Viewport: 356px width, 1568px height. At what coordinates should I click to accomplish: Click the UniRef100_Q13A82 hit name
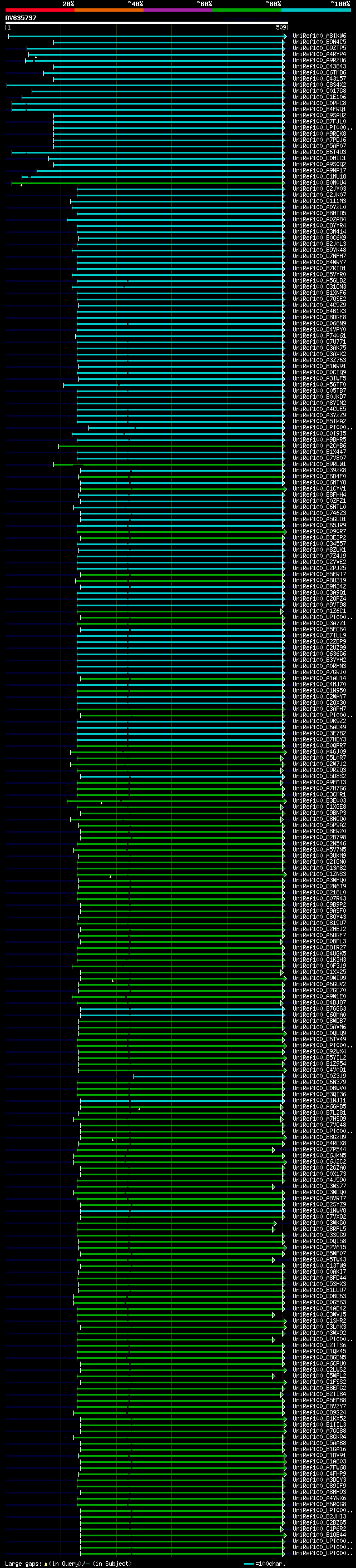[x=319, y=869]
